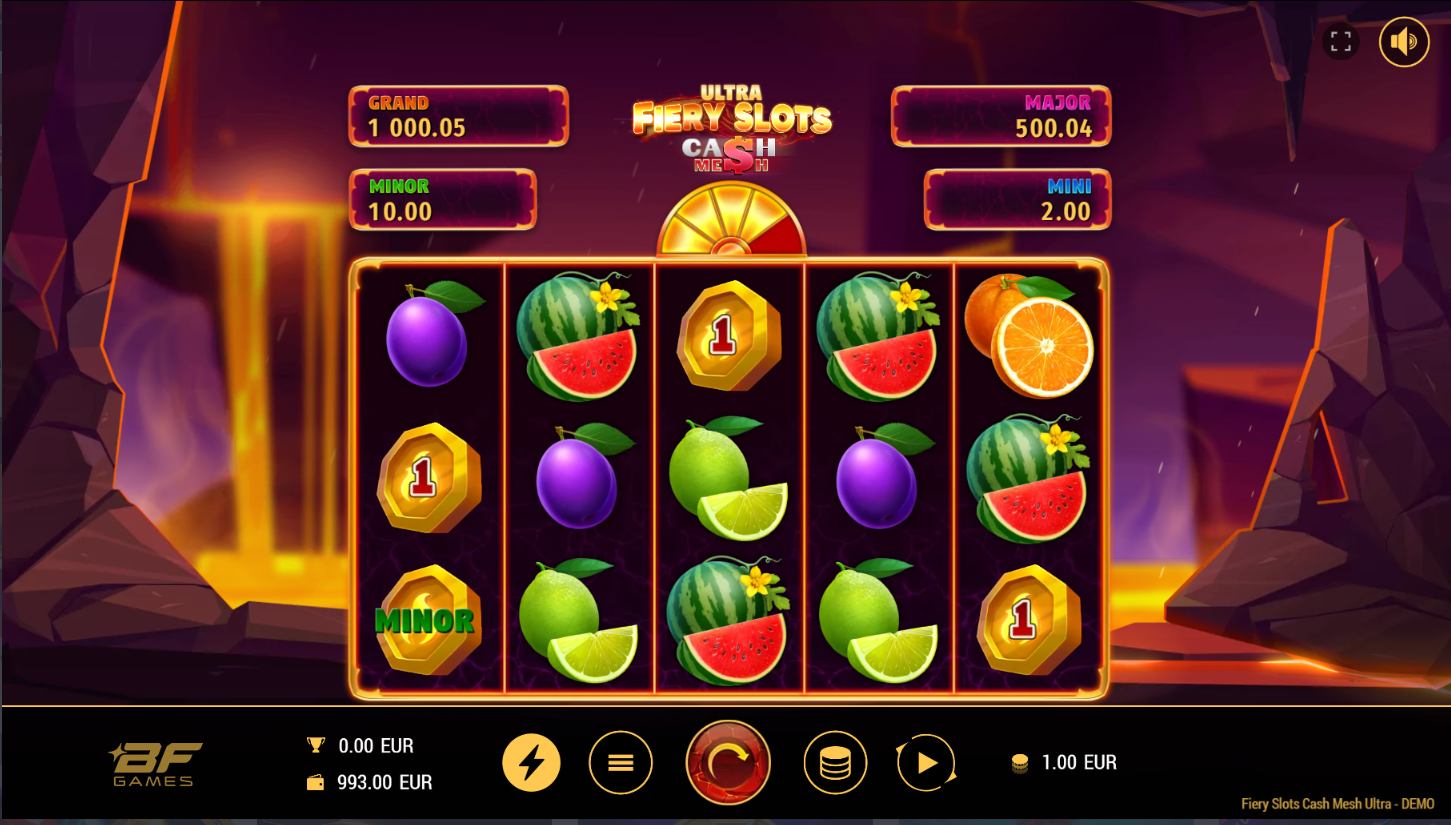Click the bonus wheel above the reels
The height and width of the screenshot is (825, 1451).
731,219
